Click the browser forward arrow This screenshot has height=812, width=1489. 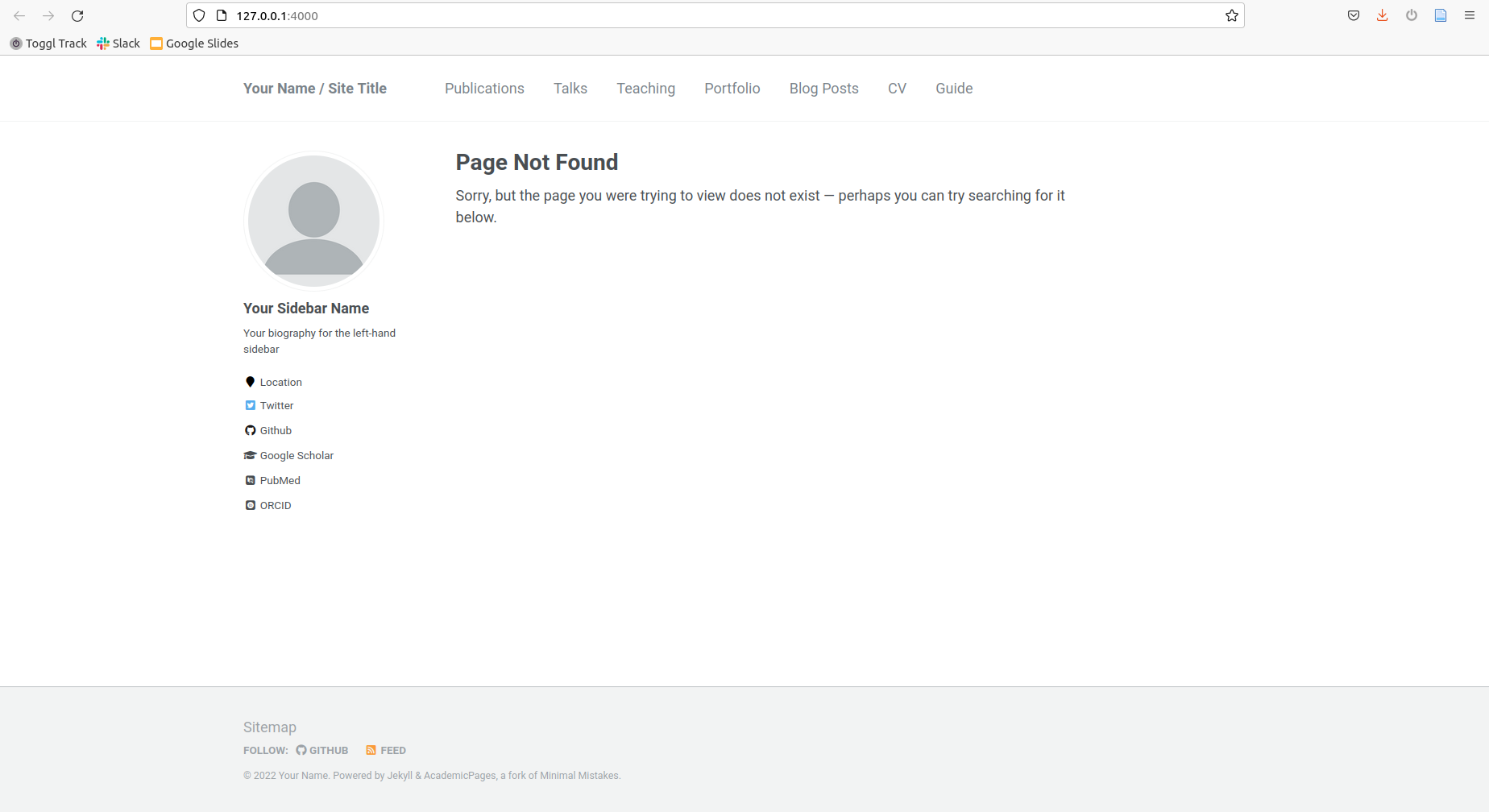pos(48,16)
